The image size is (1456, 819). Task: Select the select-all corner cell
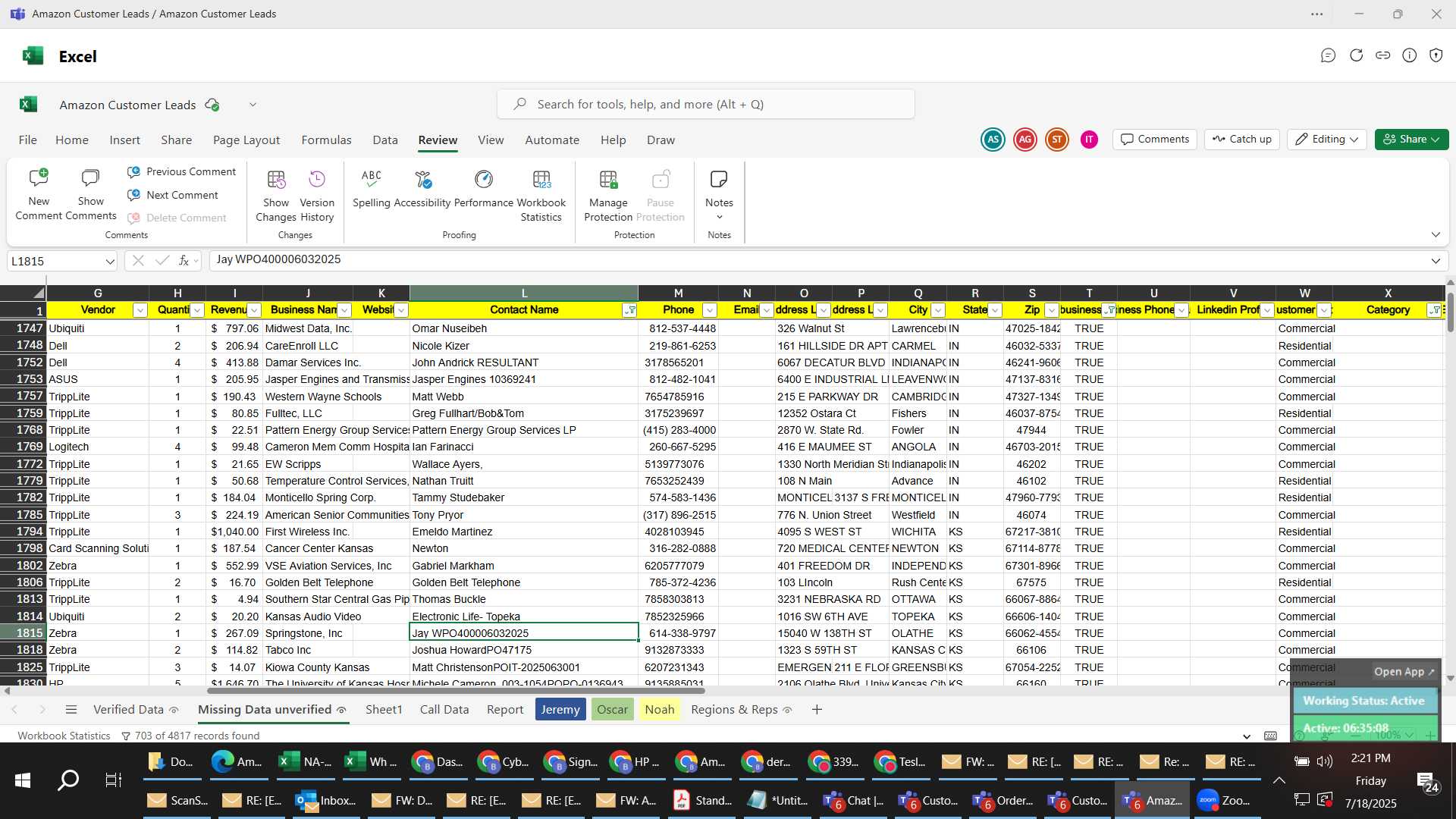pos(23,293)
